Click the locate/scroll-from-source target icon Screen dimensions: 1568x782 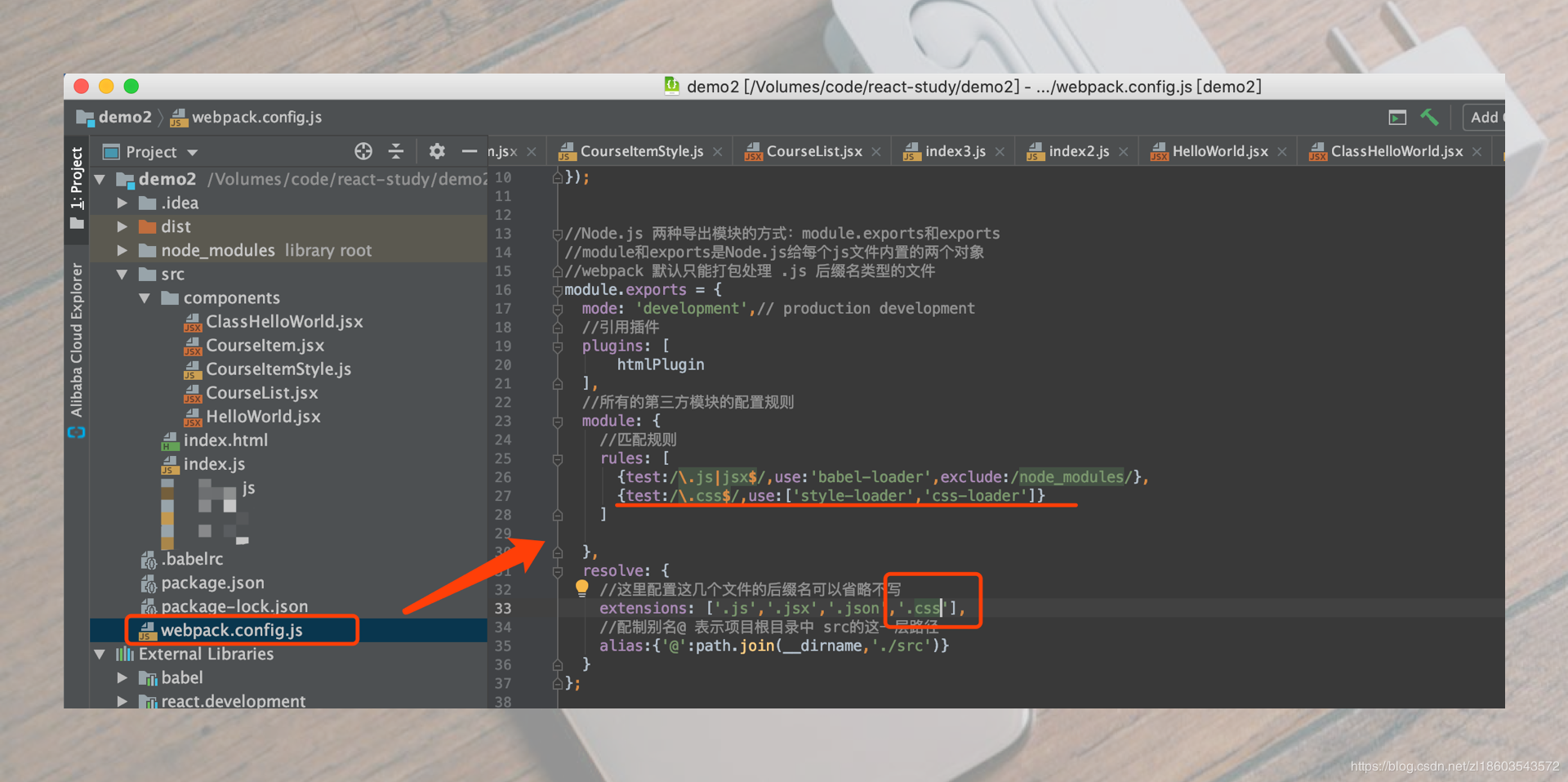point(363,151)
